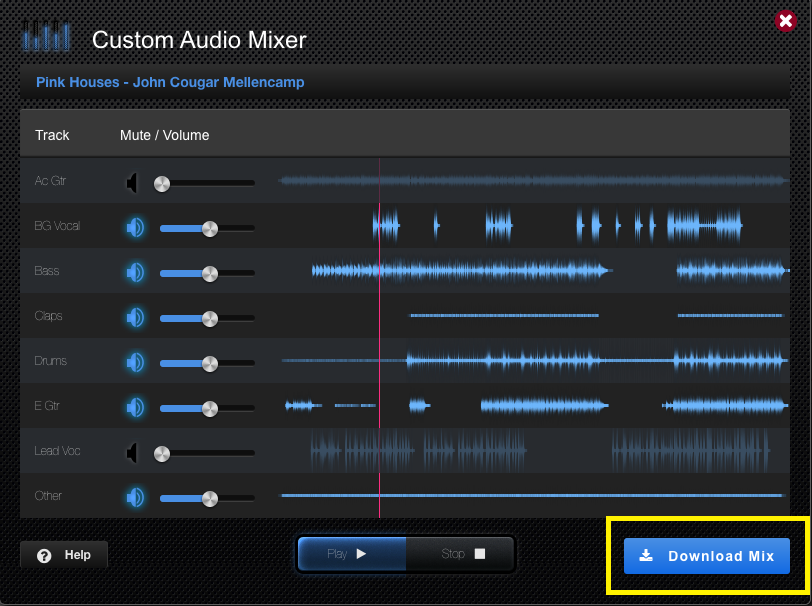Click the Other track waveform line

pyautogui.click(x=532, y=495)
